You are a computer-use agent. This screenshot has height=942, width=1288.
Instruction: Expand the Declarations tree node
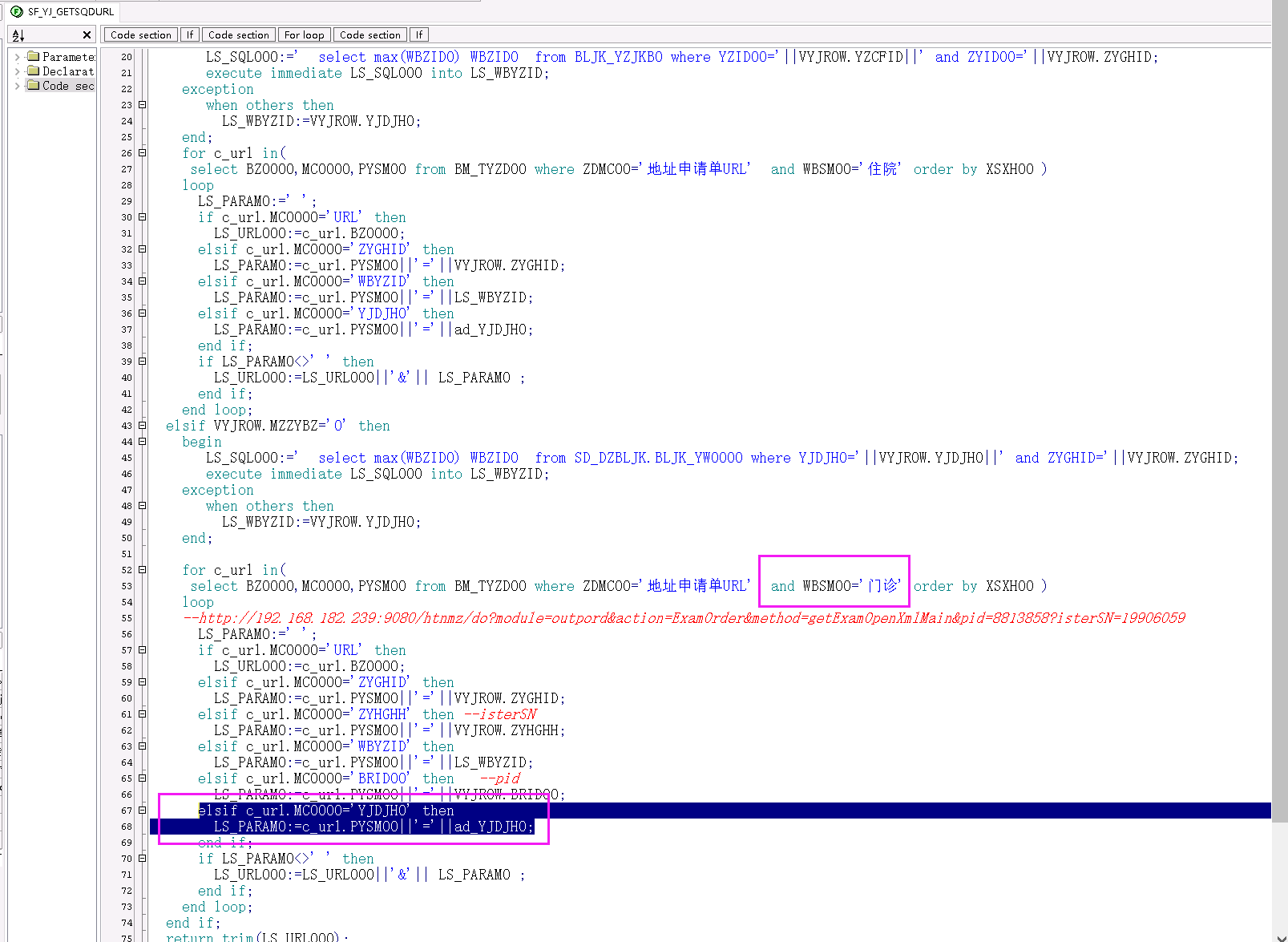tap(18, 71)
